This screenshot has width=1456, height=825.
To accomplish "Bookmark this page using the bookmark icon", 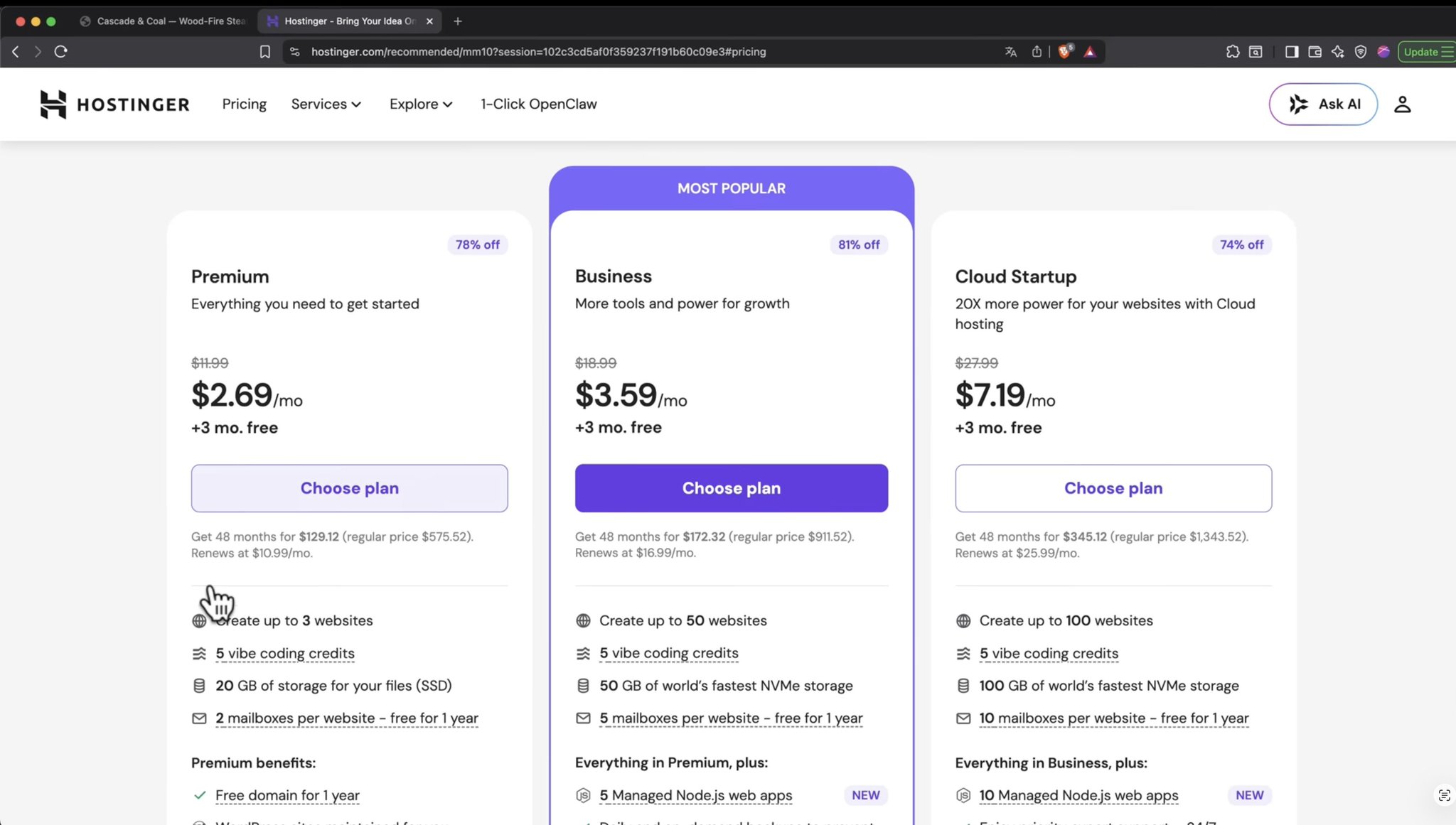I will coord(265,51).
